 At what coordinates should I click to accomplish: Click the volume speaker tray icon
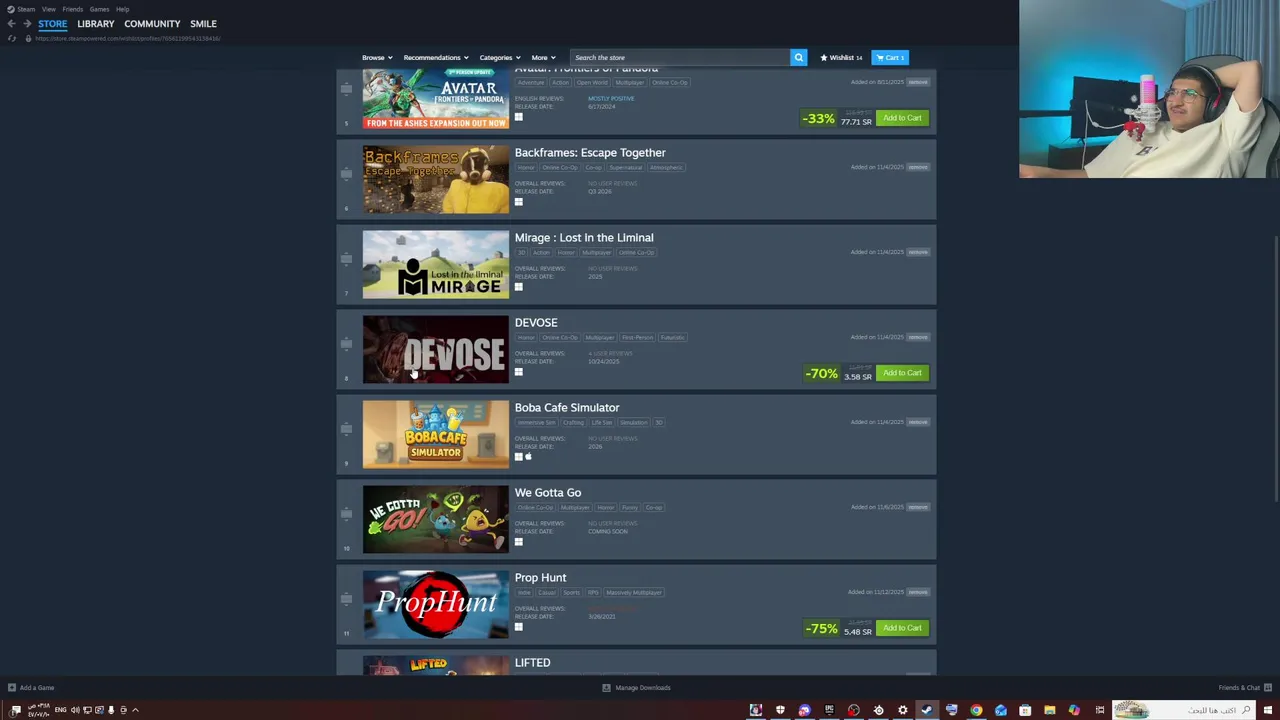(74, 710)
